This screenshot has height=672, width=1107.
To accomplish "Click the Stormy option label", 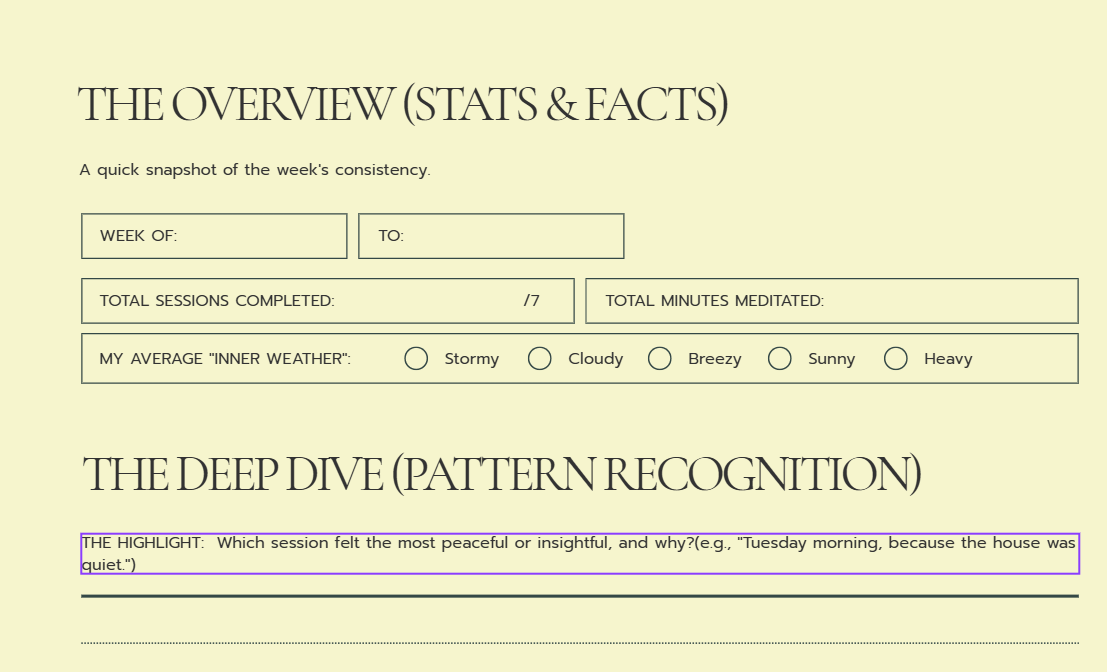I will (x=472, y=359).
